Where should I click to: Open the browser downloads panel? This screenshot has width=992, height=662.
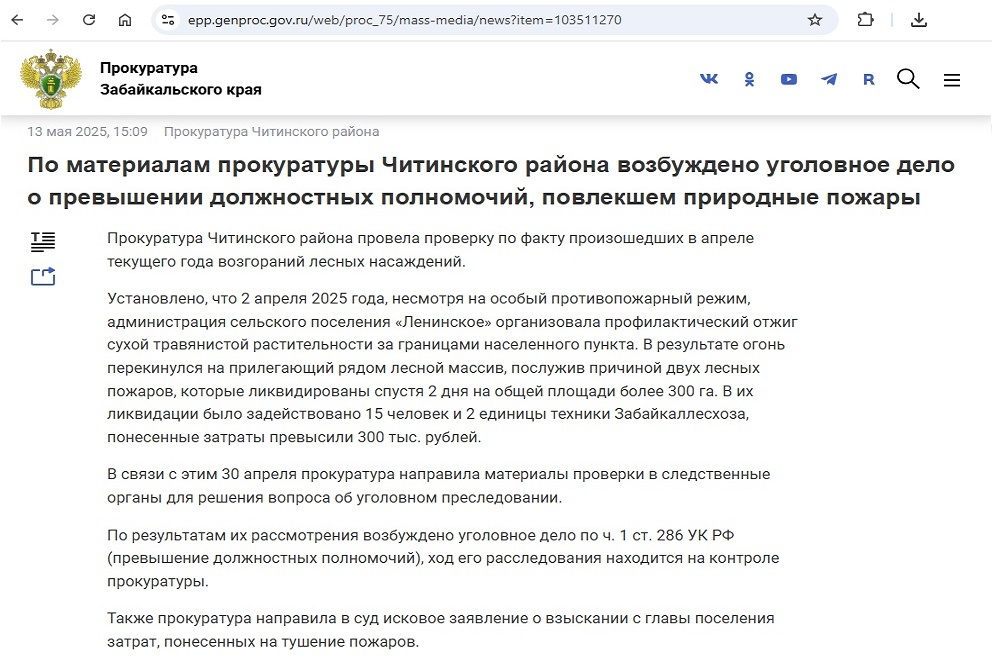click(x=919, y=20)
